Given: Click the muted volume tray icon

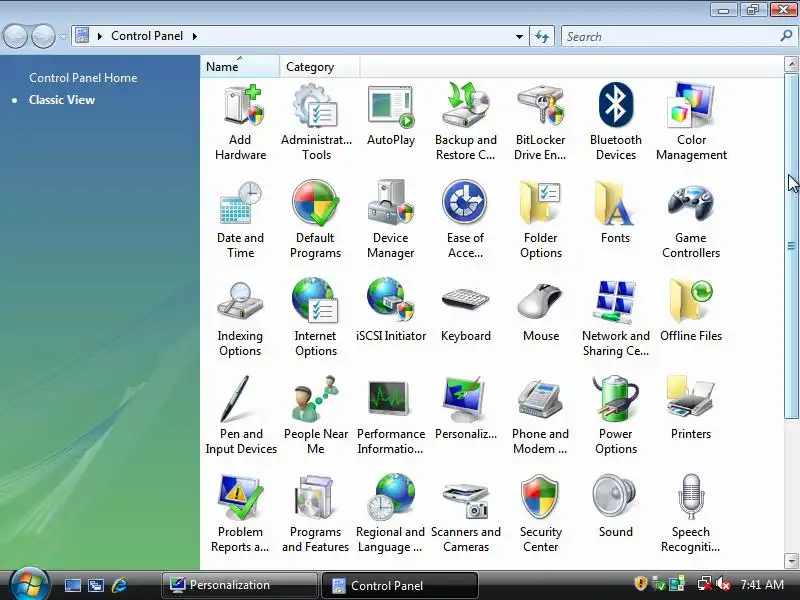Looking at the screenshot, I should coord(722,584).
